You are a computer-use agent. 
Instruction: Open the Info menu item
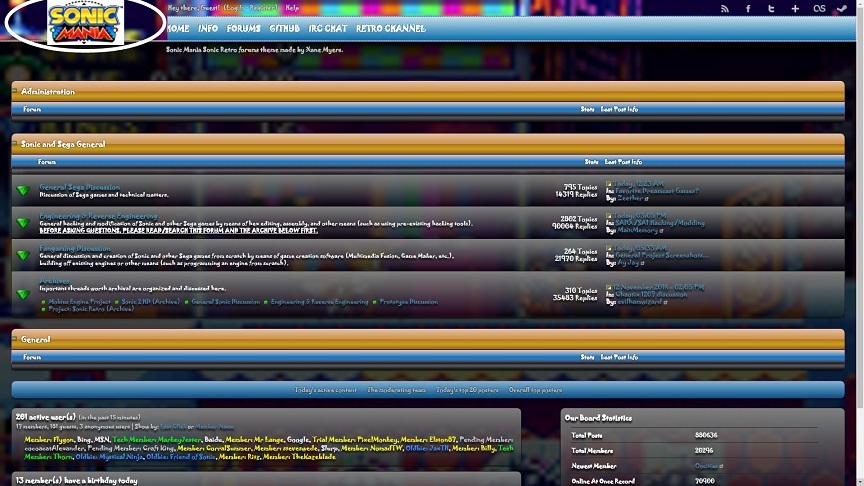208,29
